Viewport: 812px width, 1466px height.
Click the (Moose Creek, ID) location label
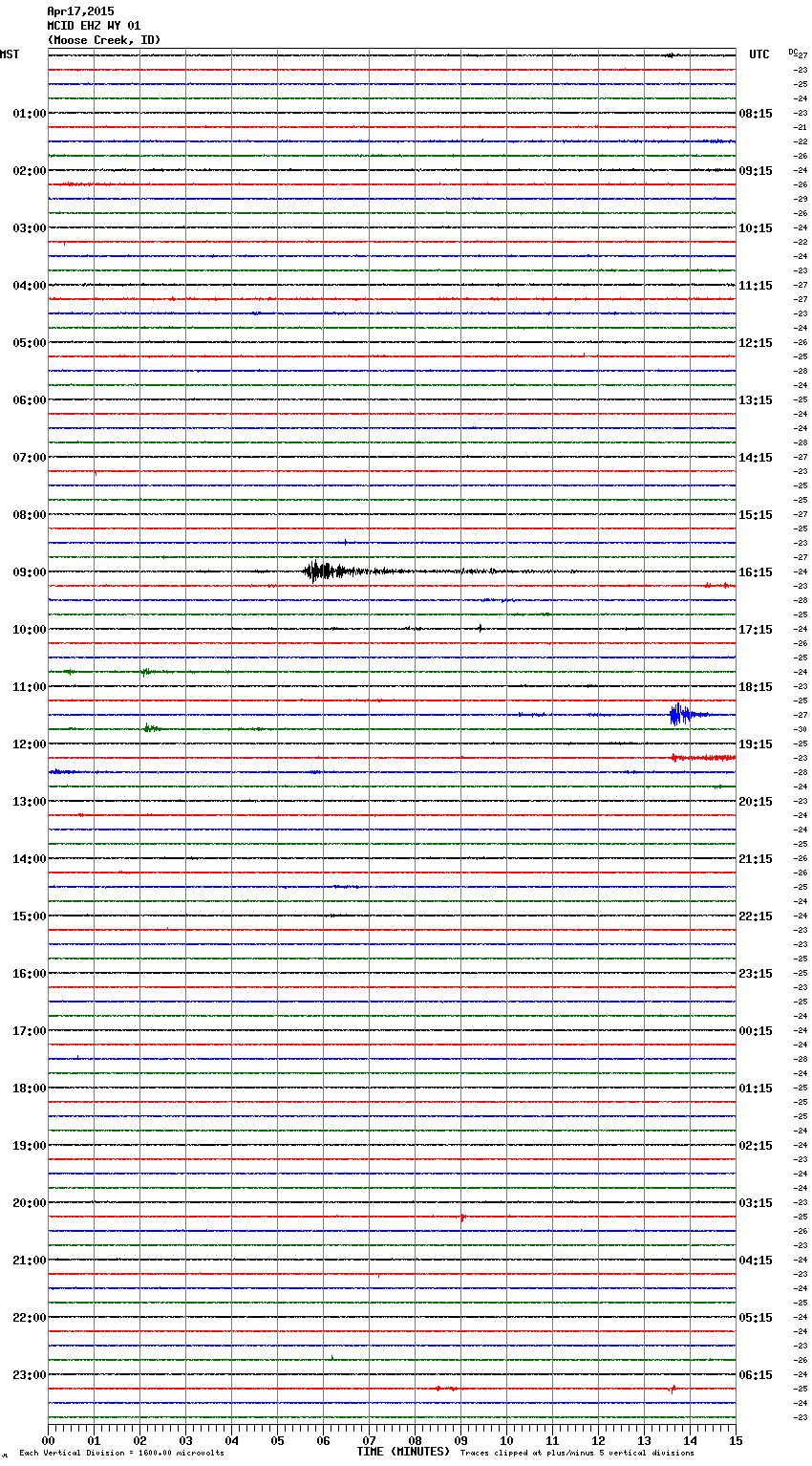(104, 40)
